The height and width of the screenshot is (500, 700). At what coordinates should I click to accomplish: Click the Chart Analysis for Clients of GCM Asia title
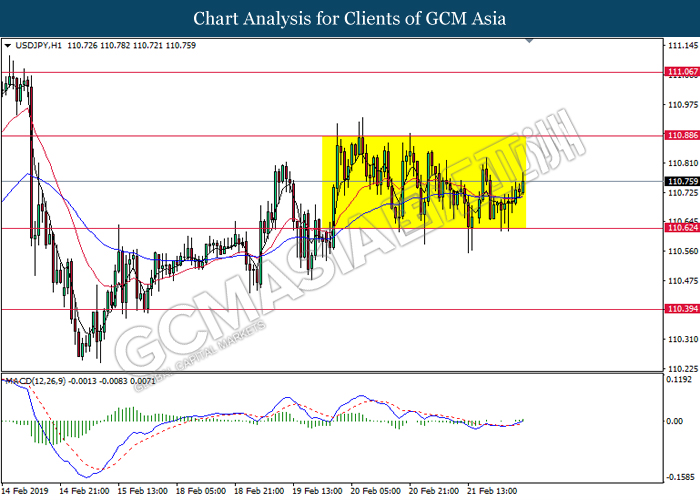(x=350, y=19)
